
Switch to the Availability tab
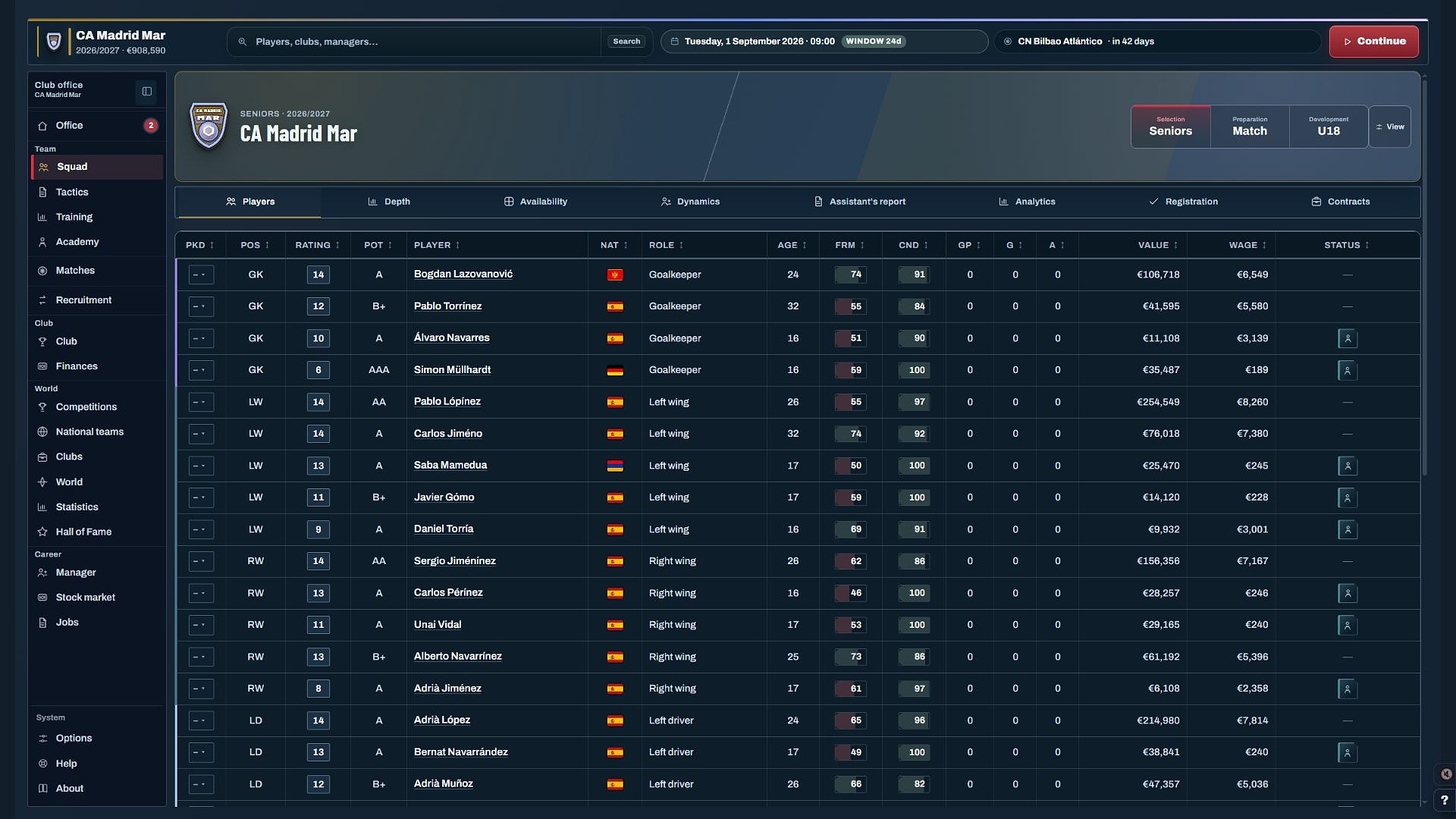[535, 202]
